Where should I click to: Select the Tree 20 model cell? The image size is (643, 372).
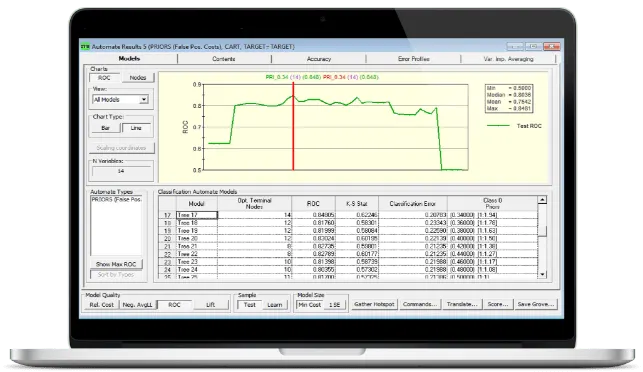point(197,238)
